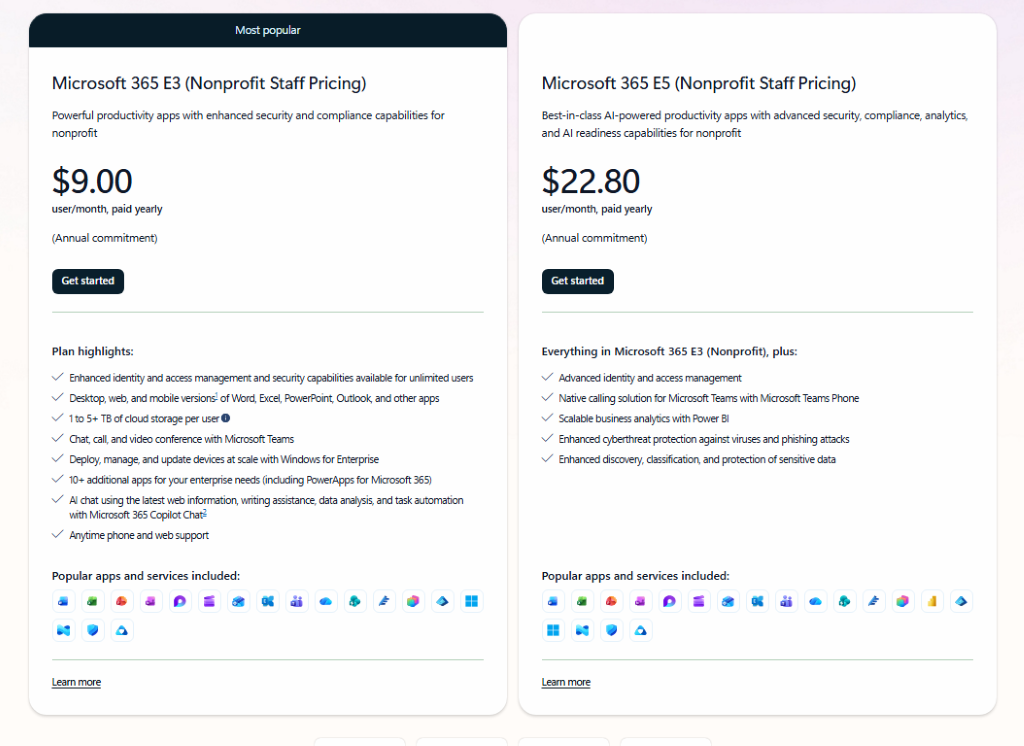The image size is (1024, 746).
Task: Select the SharePoint icon in the E3 card
Action: pos(355,601)
